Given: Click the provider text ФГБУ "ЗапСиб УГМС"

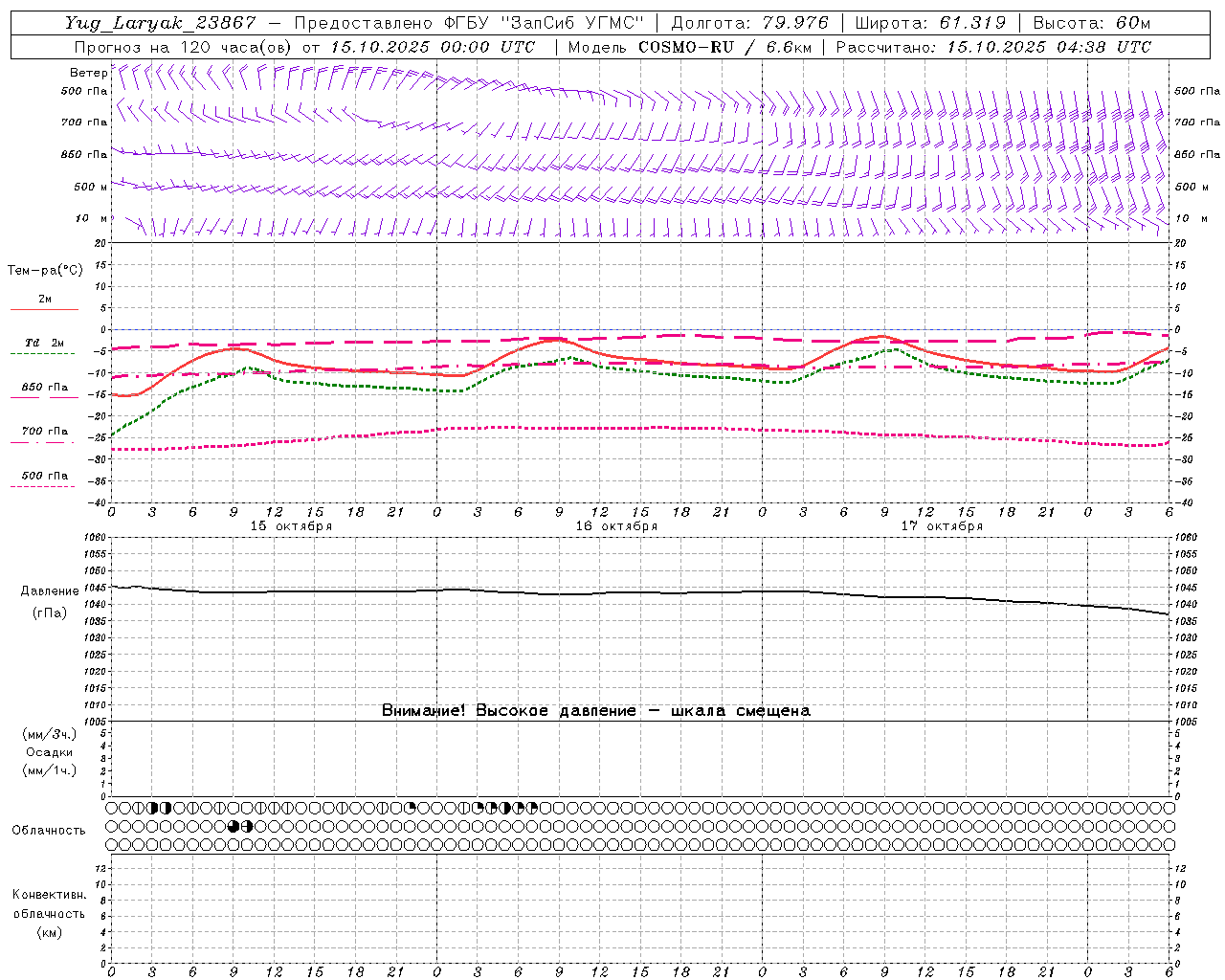Looking at the screenshot, I should [x=545, y=23].
